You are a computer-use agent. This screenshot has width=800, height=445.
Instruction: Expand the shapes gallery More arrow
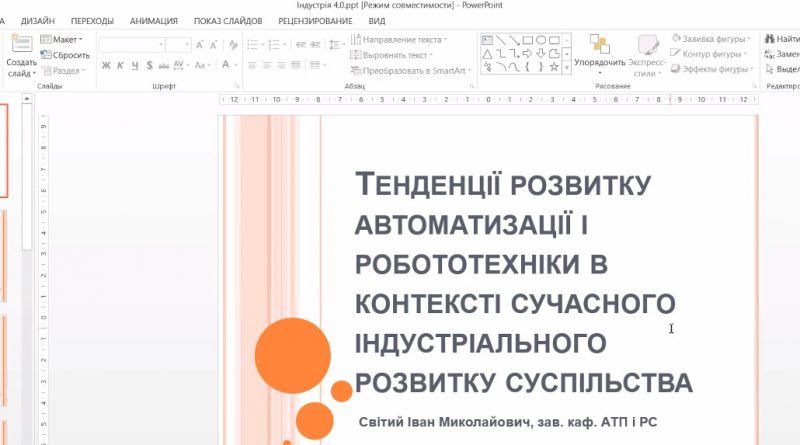[567, 68]
